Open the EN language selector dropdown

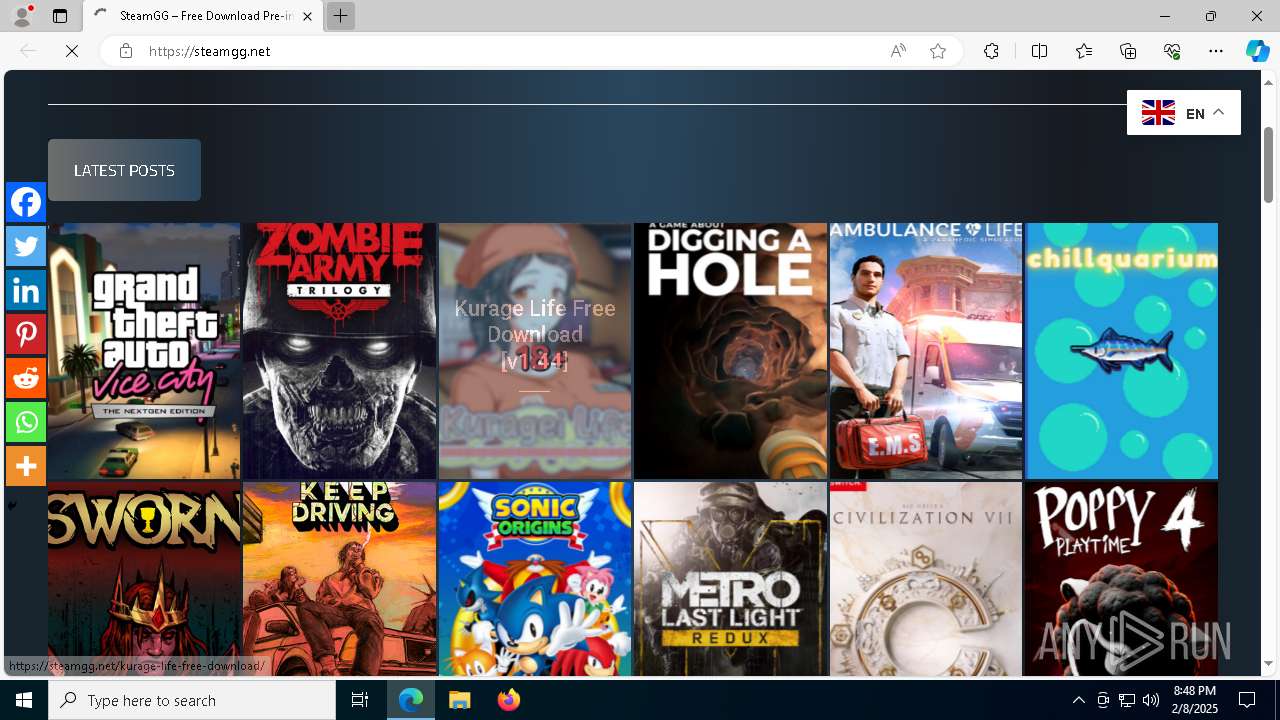(1184, 113)
